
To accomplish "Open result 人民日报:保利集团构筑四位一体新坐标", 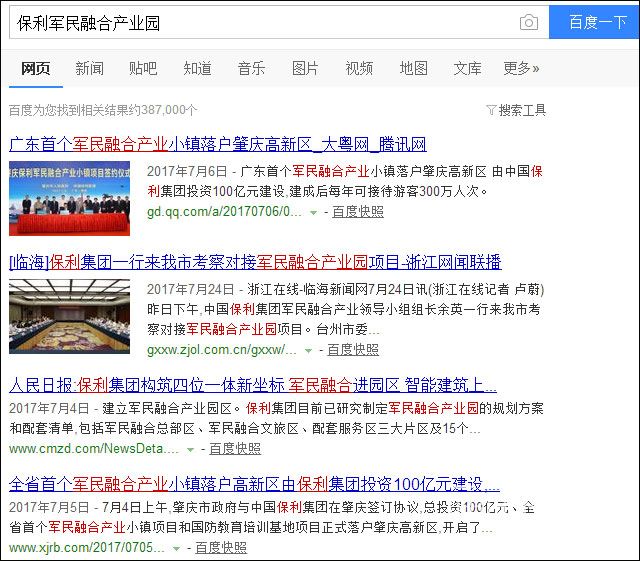I will click(253, 385).
